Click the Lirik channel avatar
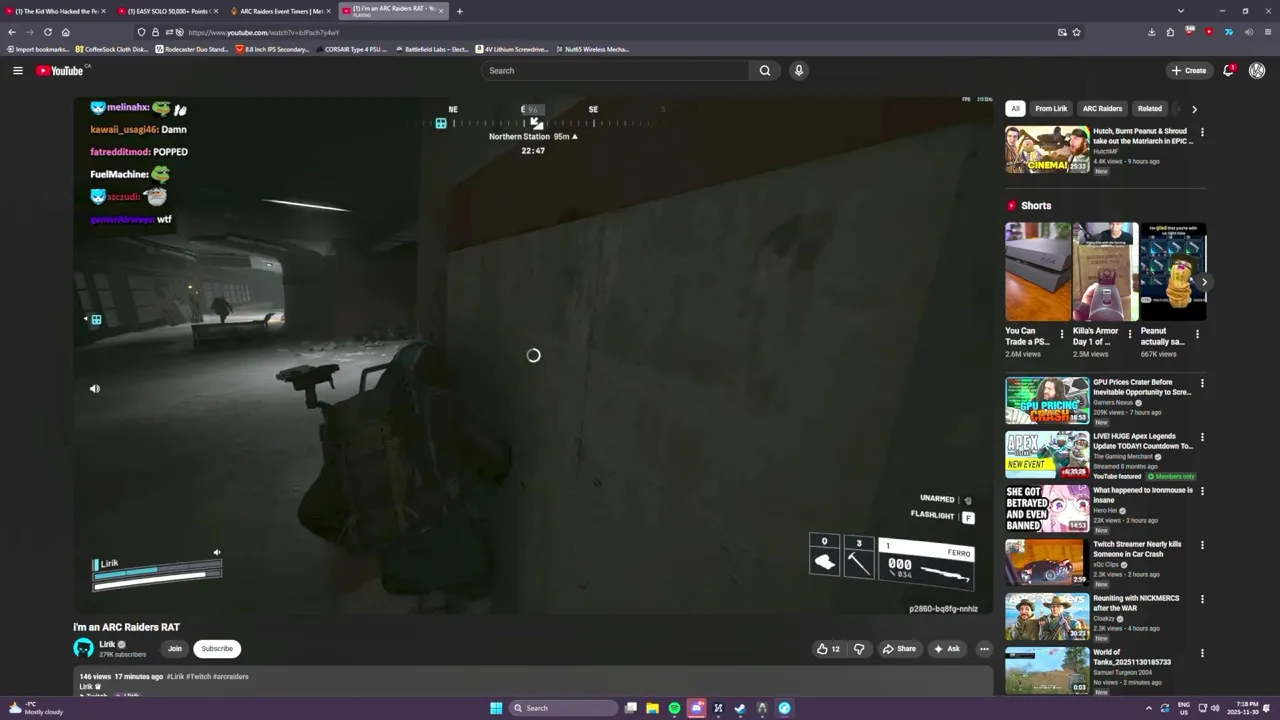Image resolution: width=1280 pixels, height=720 pixels. (83, 648)
